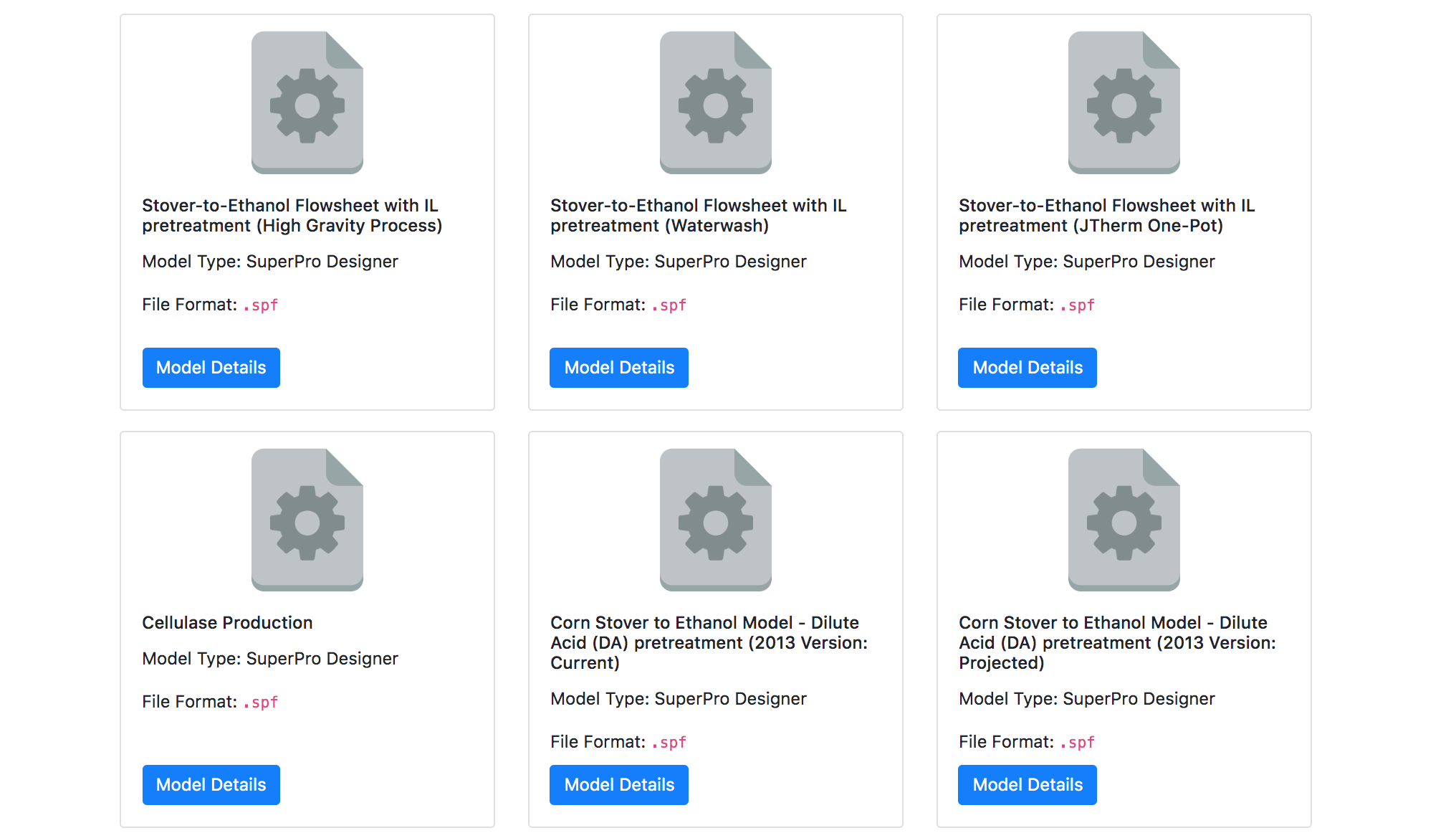The width and height of the screenshot is (1456, 833).
Task: Click the High Gravity Process card title
Action: 292,216
